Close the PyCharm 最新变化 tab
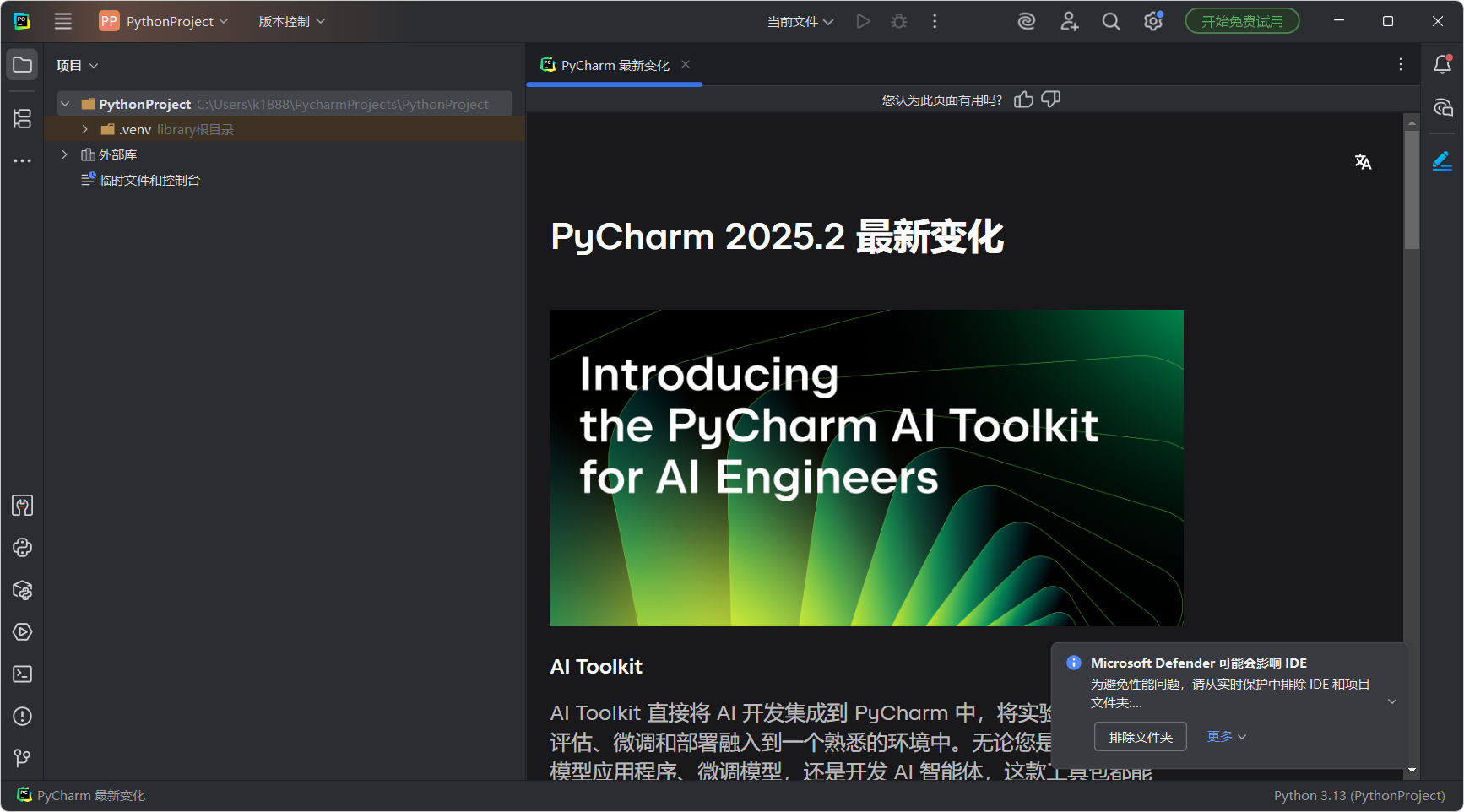 point(686,64)
